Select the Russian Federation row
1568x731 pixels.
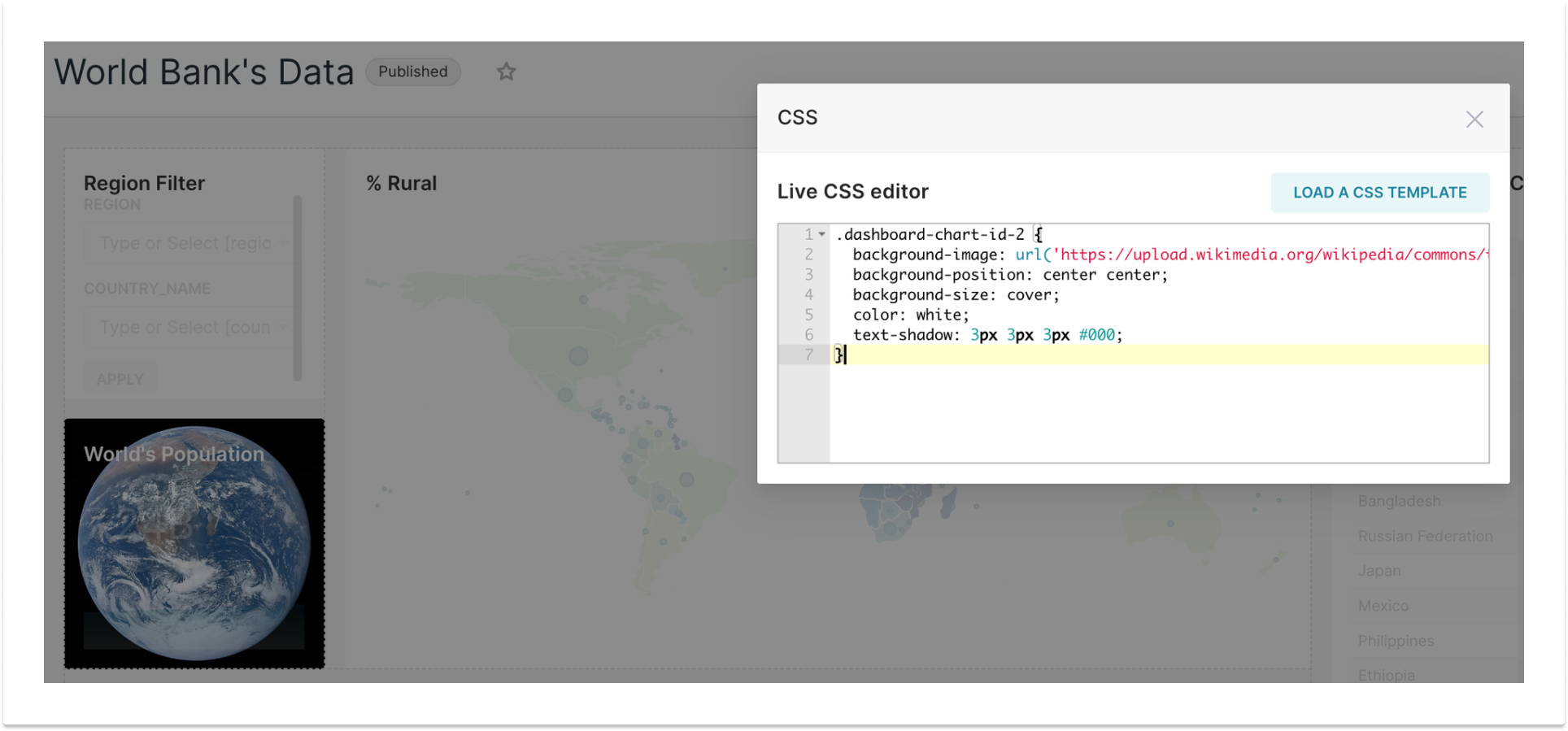[x=1425, y=536]
